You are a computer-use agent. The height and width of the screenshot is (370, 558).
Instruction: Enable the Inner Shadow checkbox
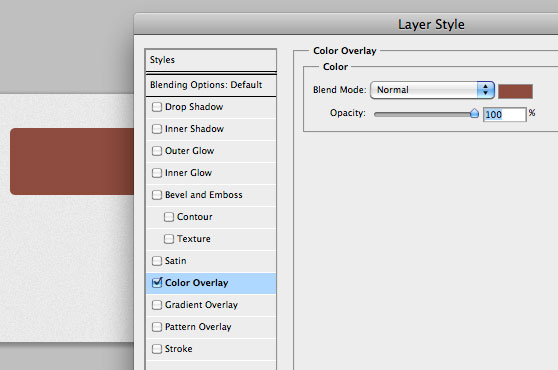[157, 129]
